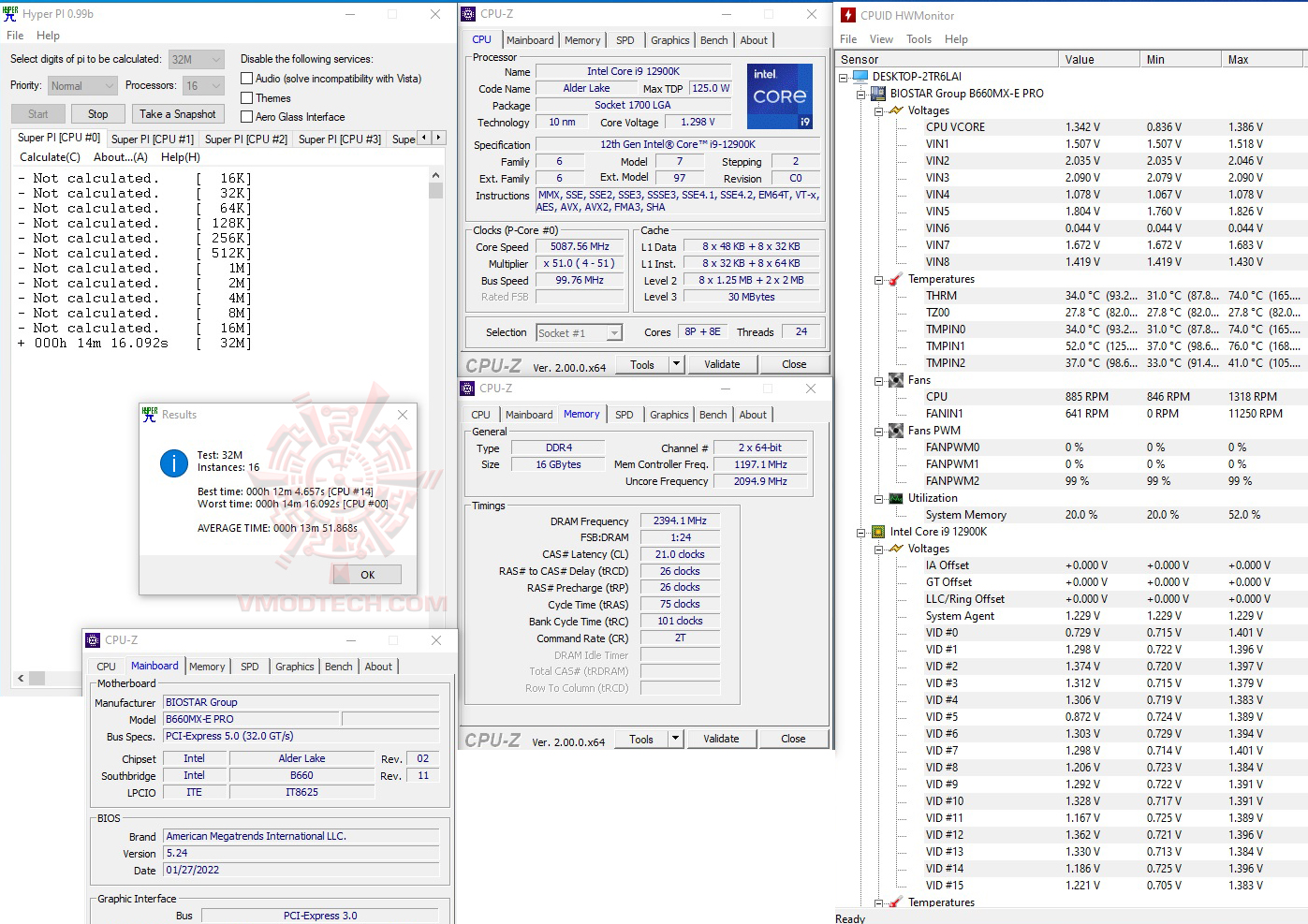
Task: Click Close in the CPU-Z Memory timings window
Action: 793,739
